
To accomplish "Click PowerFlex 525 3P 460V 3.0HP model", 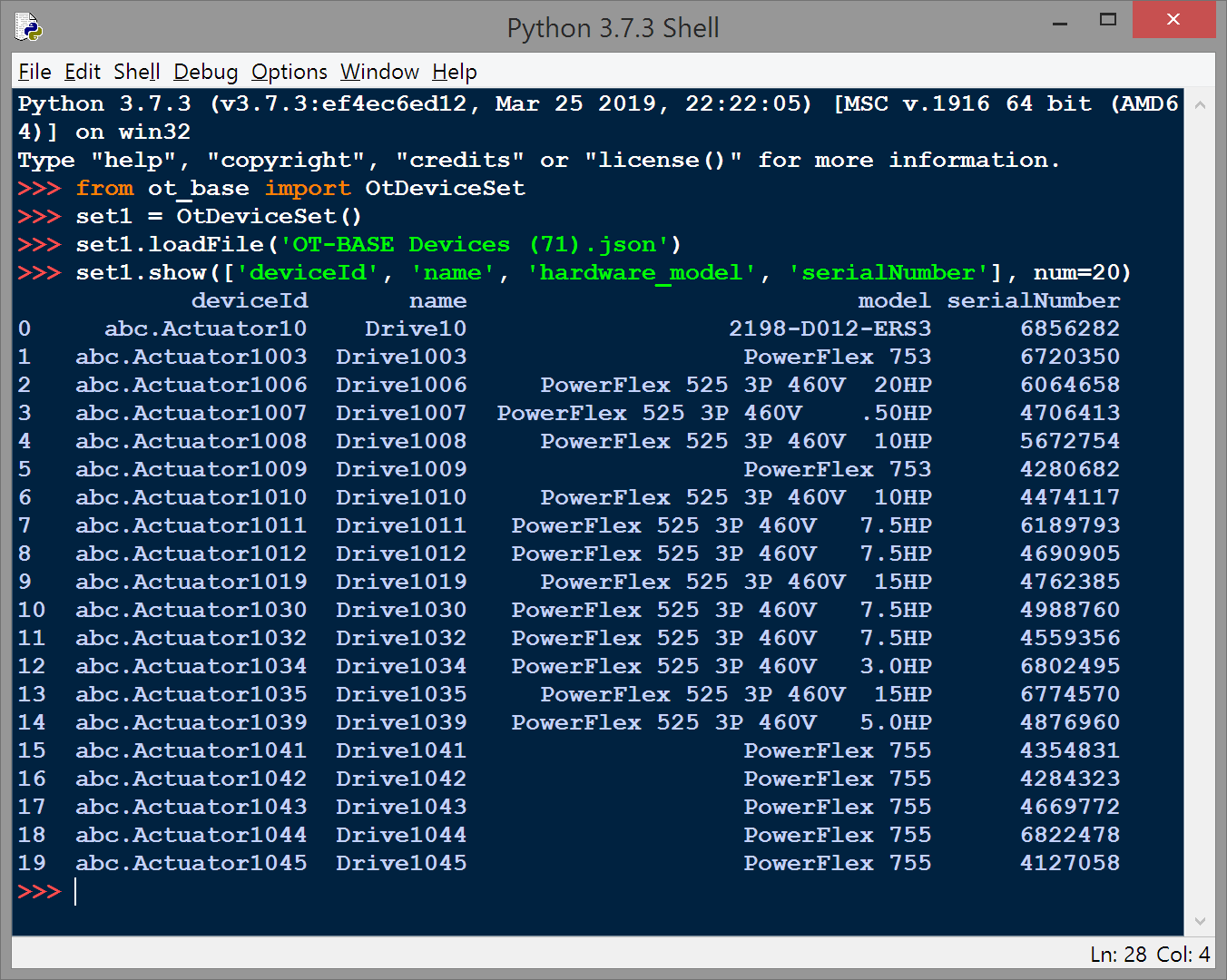I will click(x=721, y=666).
